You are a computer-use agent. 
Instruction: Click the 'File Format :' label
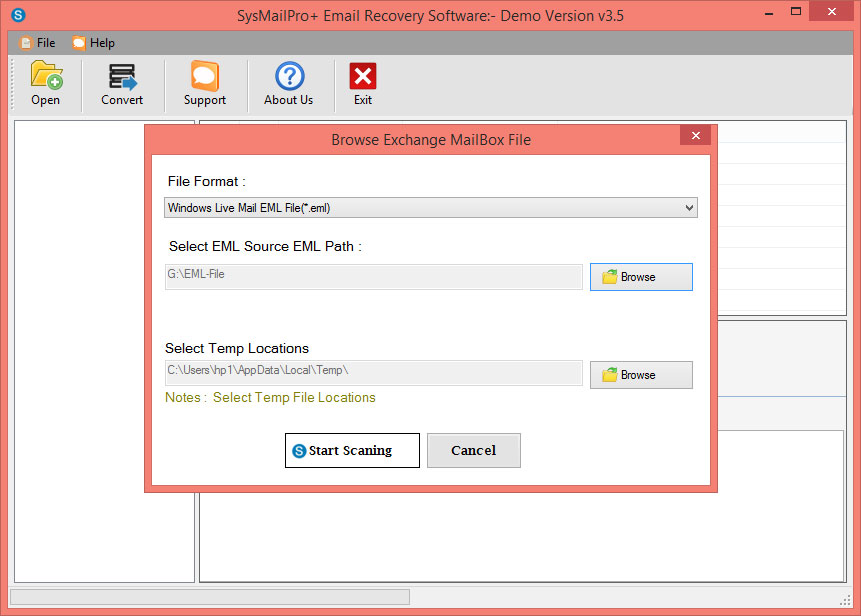tap(206, 181)
